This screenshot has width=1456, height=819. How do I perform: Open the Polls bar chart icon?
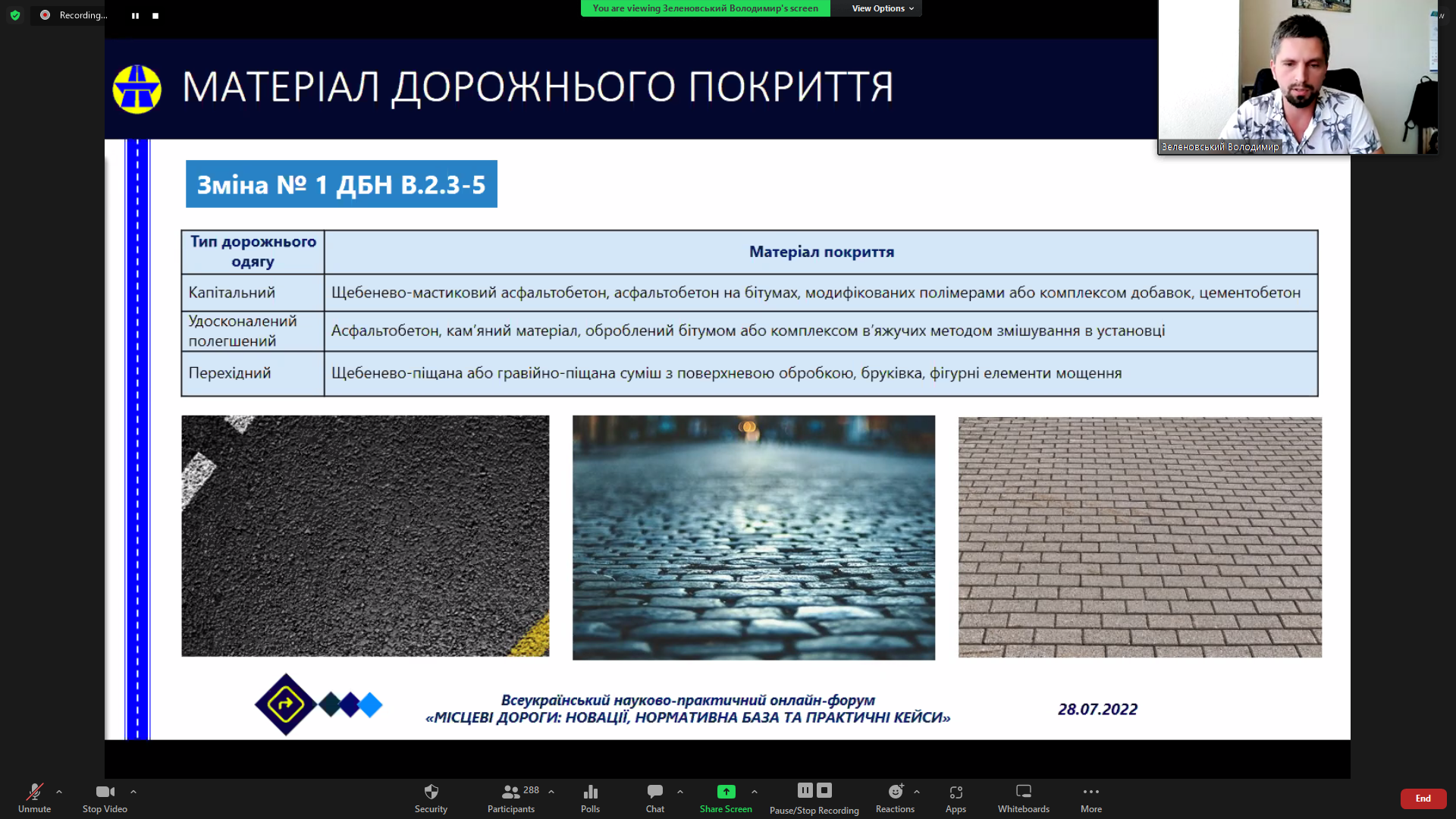(x=590, y=792)
